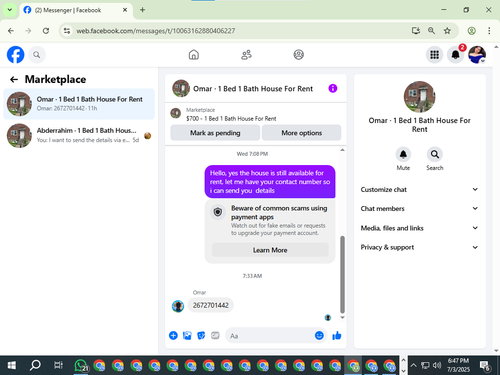Viewport: 500px width, 375px height.
Task: Open WhatsApp from the taskbar
Action: tap(81, 365)
